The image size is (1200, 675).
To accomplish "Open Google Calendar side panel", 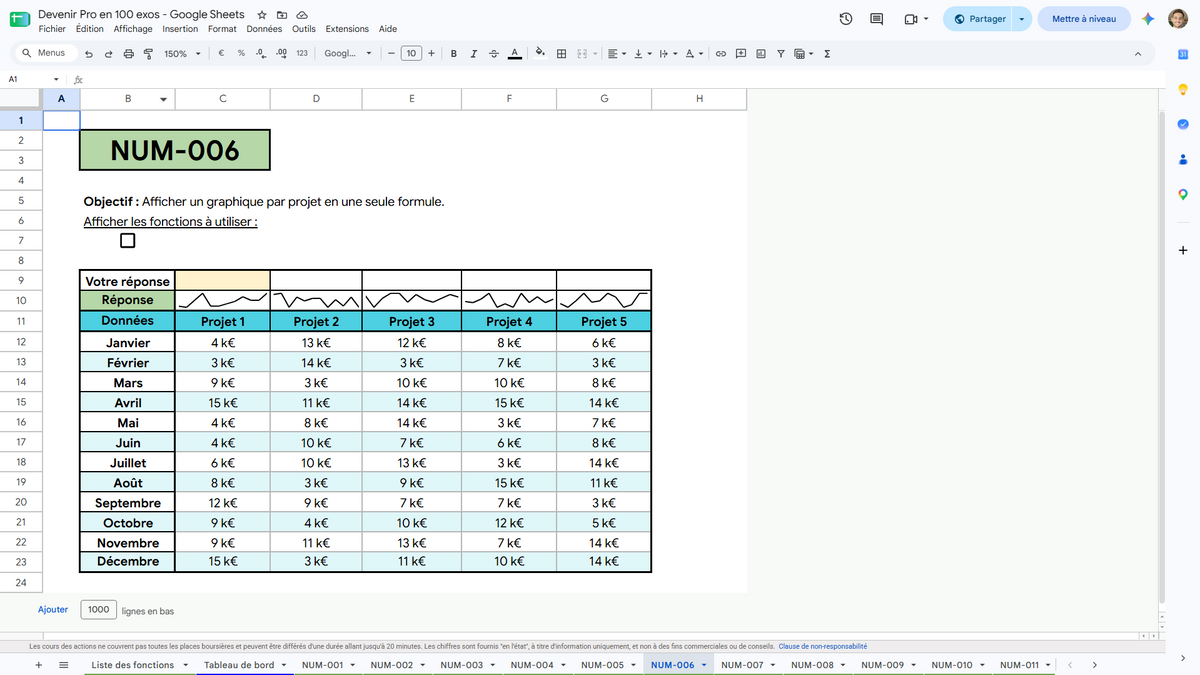I will coord(1183,54).
